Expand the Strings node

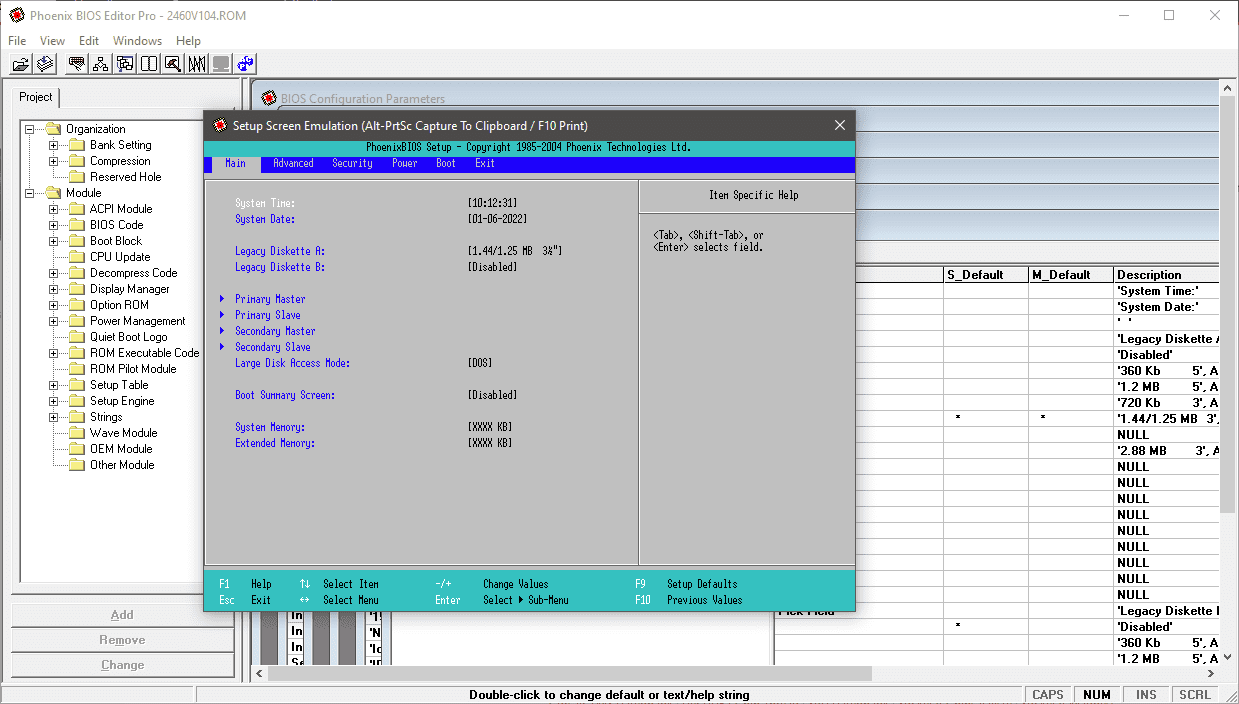click(x=54, y=417)
